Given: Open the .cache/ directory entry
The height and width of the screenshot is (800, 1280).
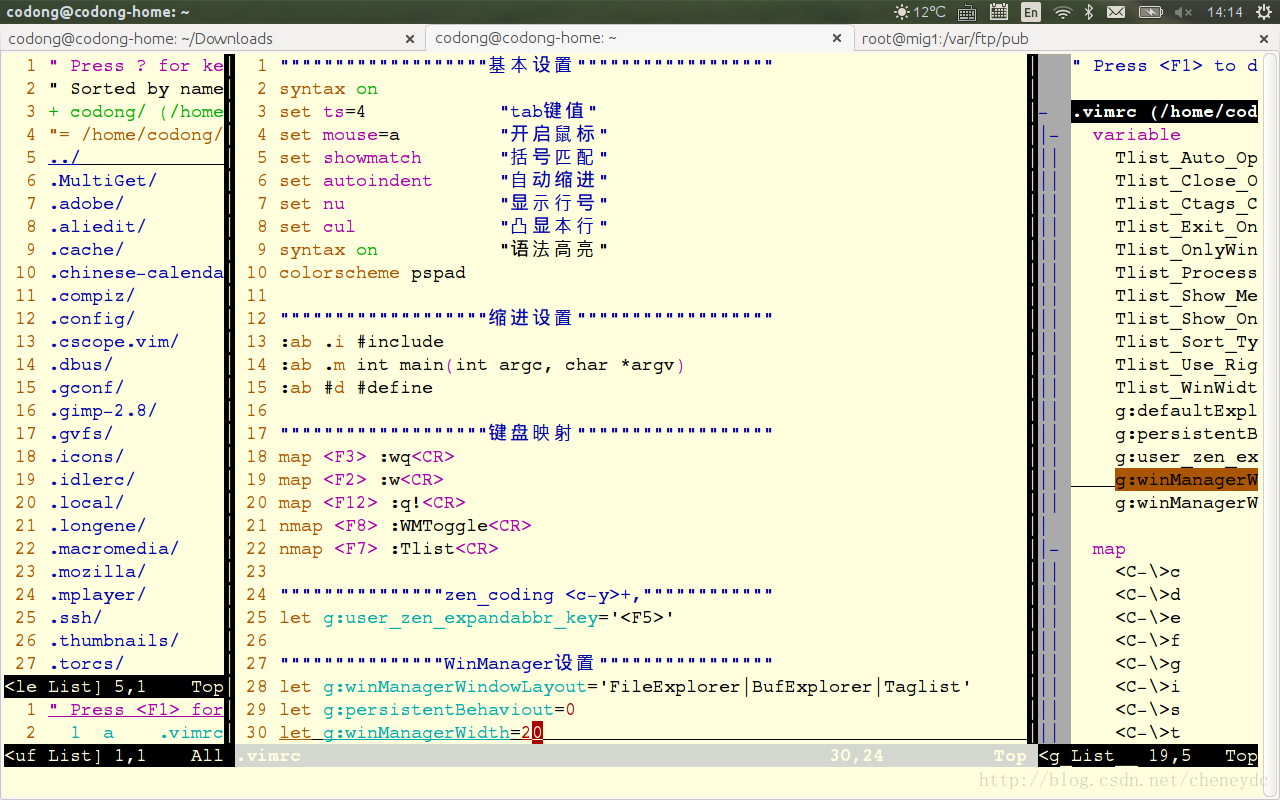Looking at the screenshot, I should pos(87,250).
